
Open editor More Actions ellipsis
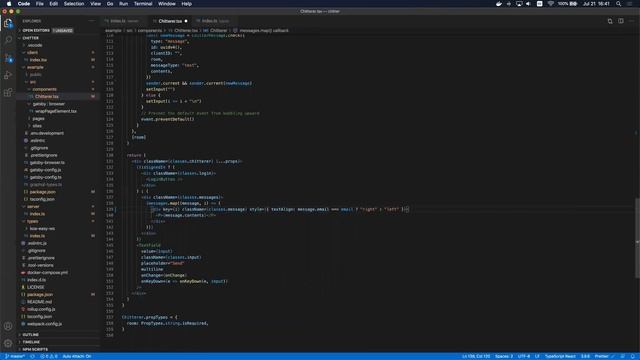point(631,21)
